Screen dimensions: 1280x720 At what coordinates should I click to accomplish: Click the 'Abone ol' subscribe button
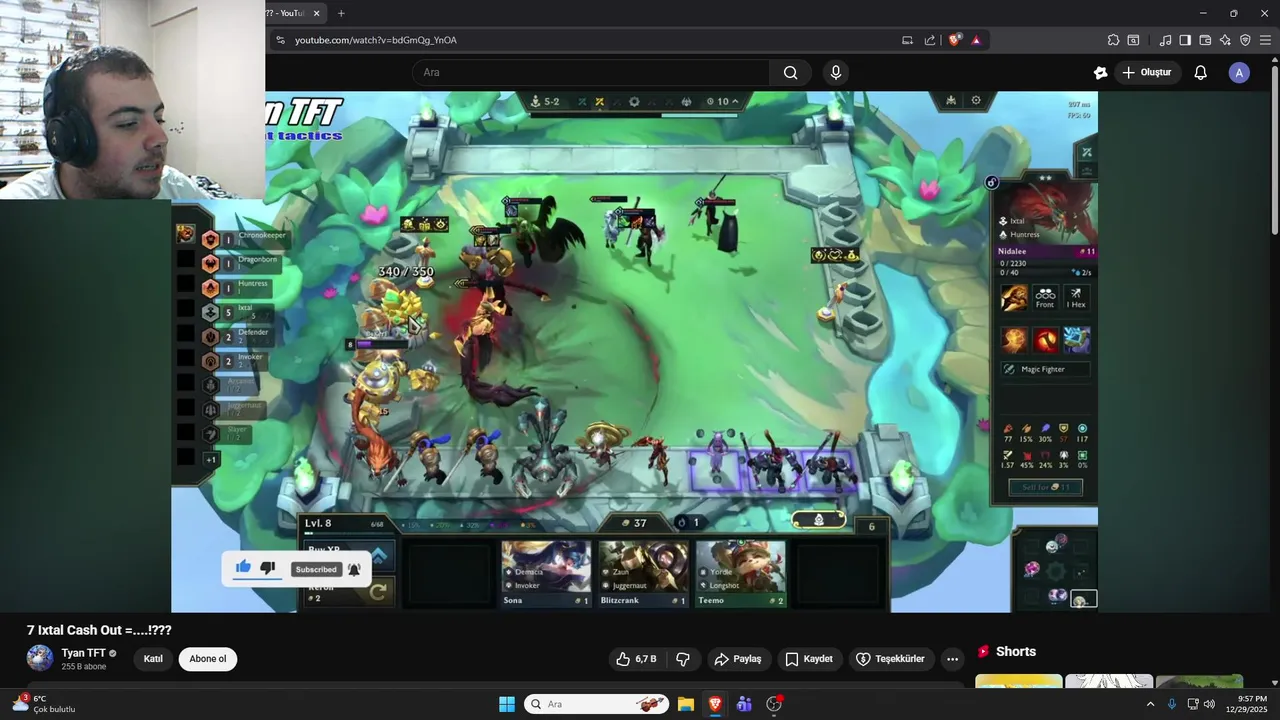coord(208,659)
